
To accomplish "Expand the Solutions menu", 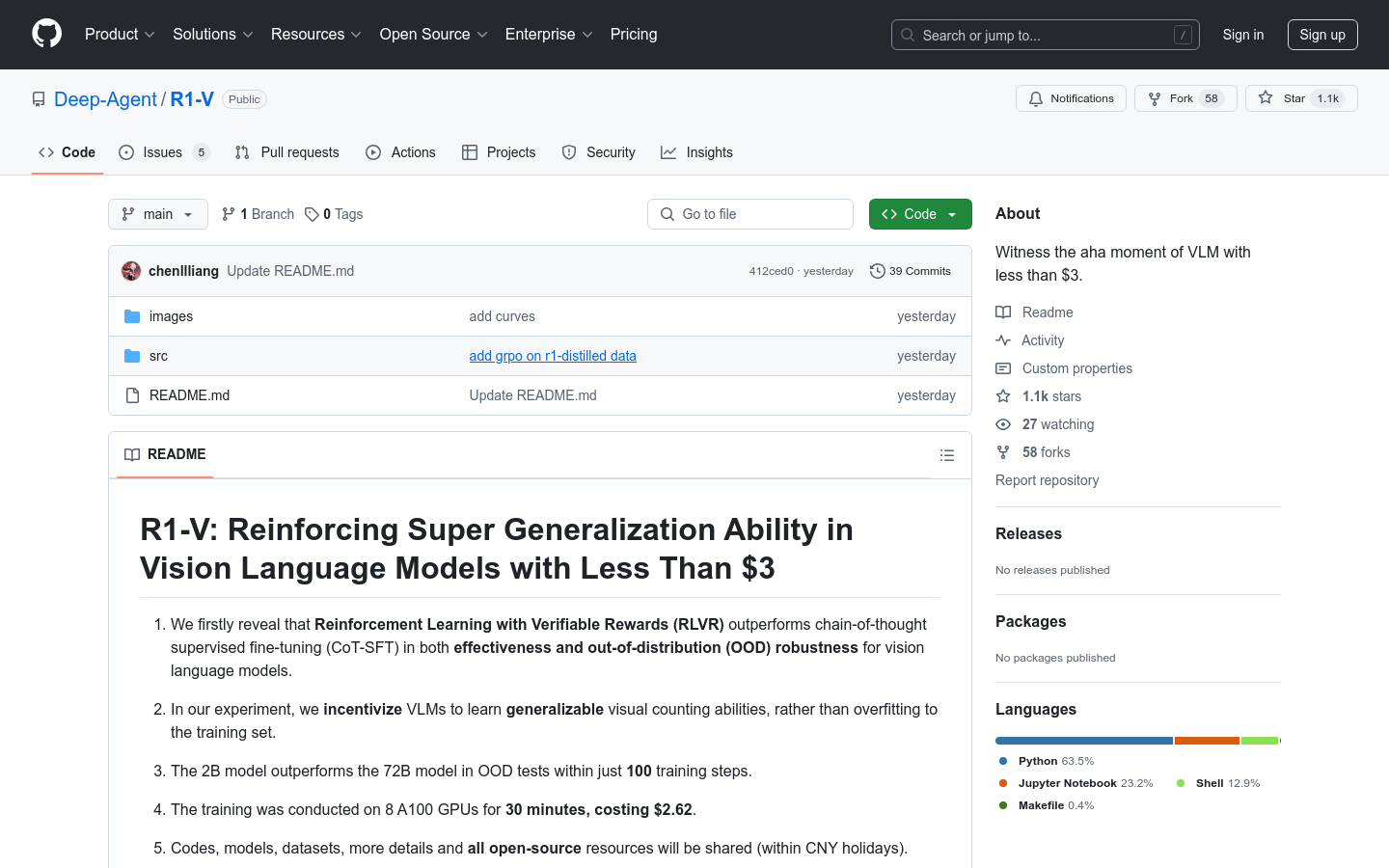I will (213, 35).
